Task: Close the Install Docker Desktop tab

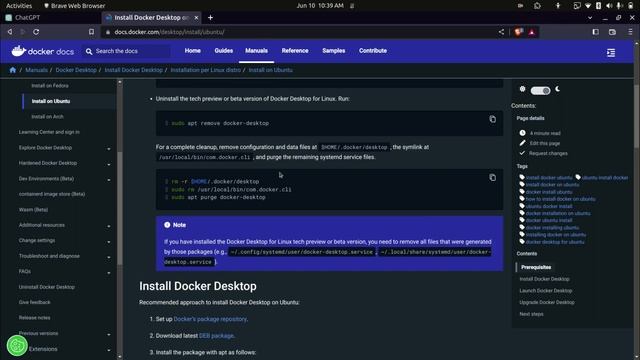Action: [196, 18]
